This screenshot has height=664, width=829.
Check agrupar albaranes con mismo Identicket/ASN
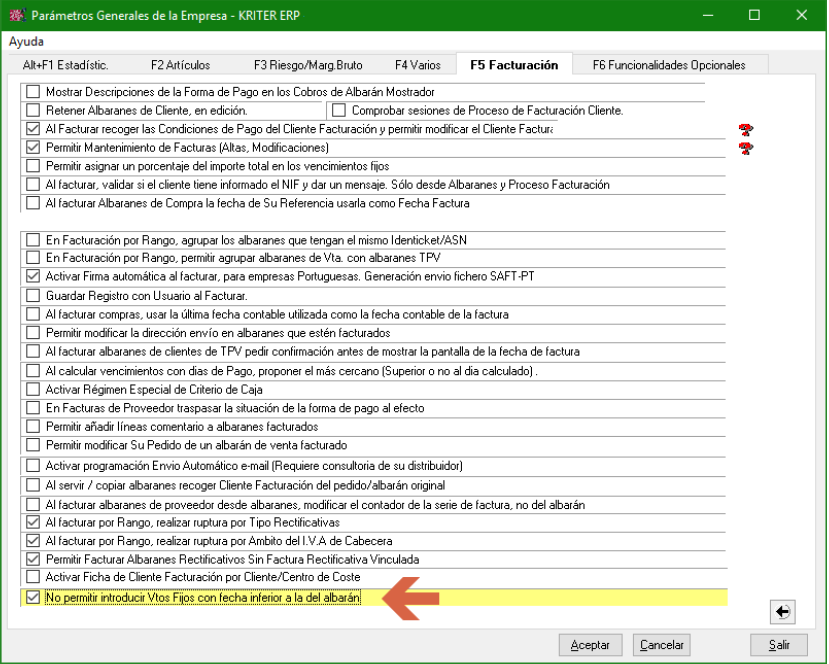tap(33, 240)
